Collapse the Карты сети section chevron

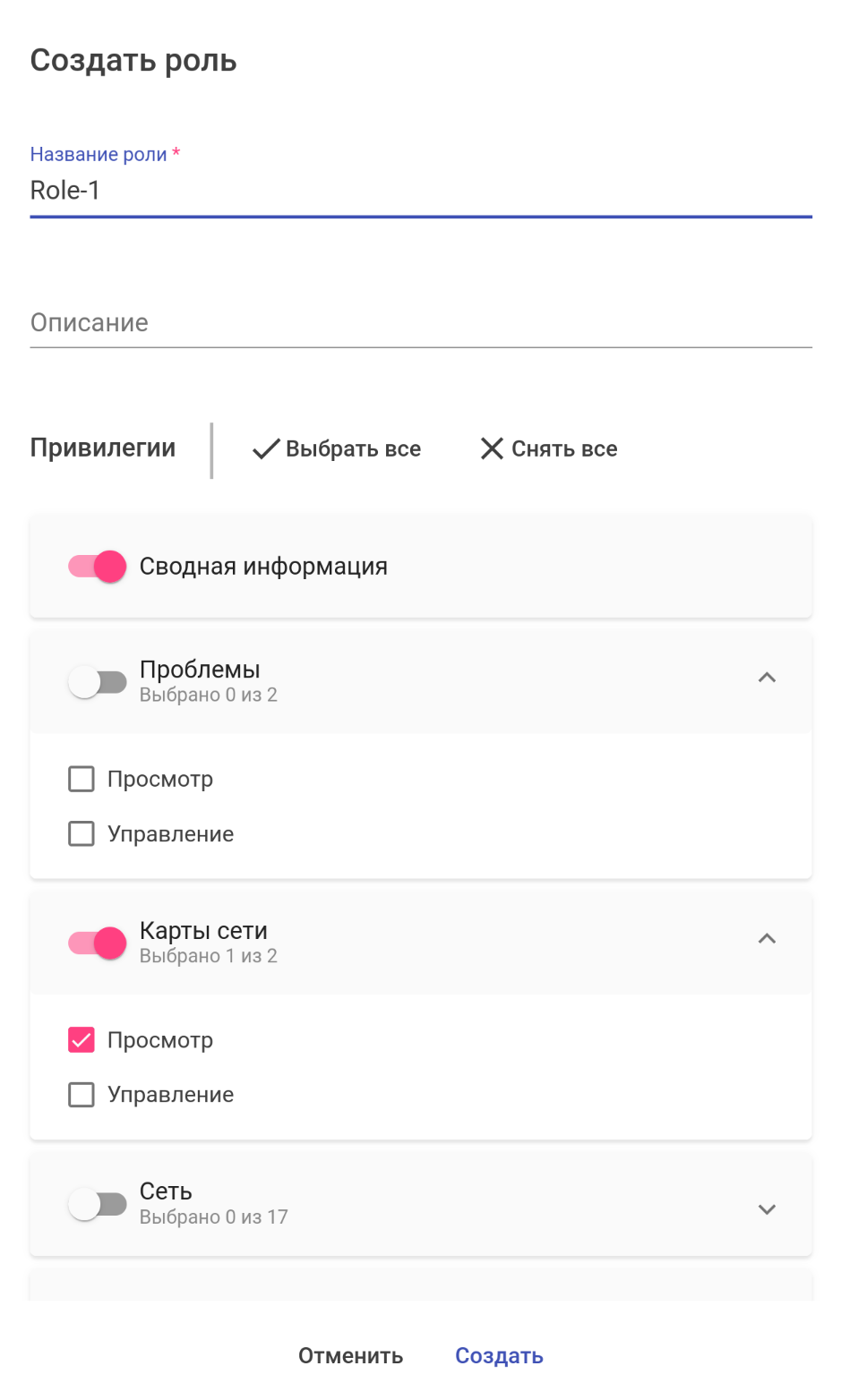click(767, 939)
